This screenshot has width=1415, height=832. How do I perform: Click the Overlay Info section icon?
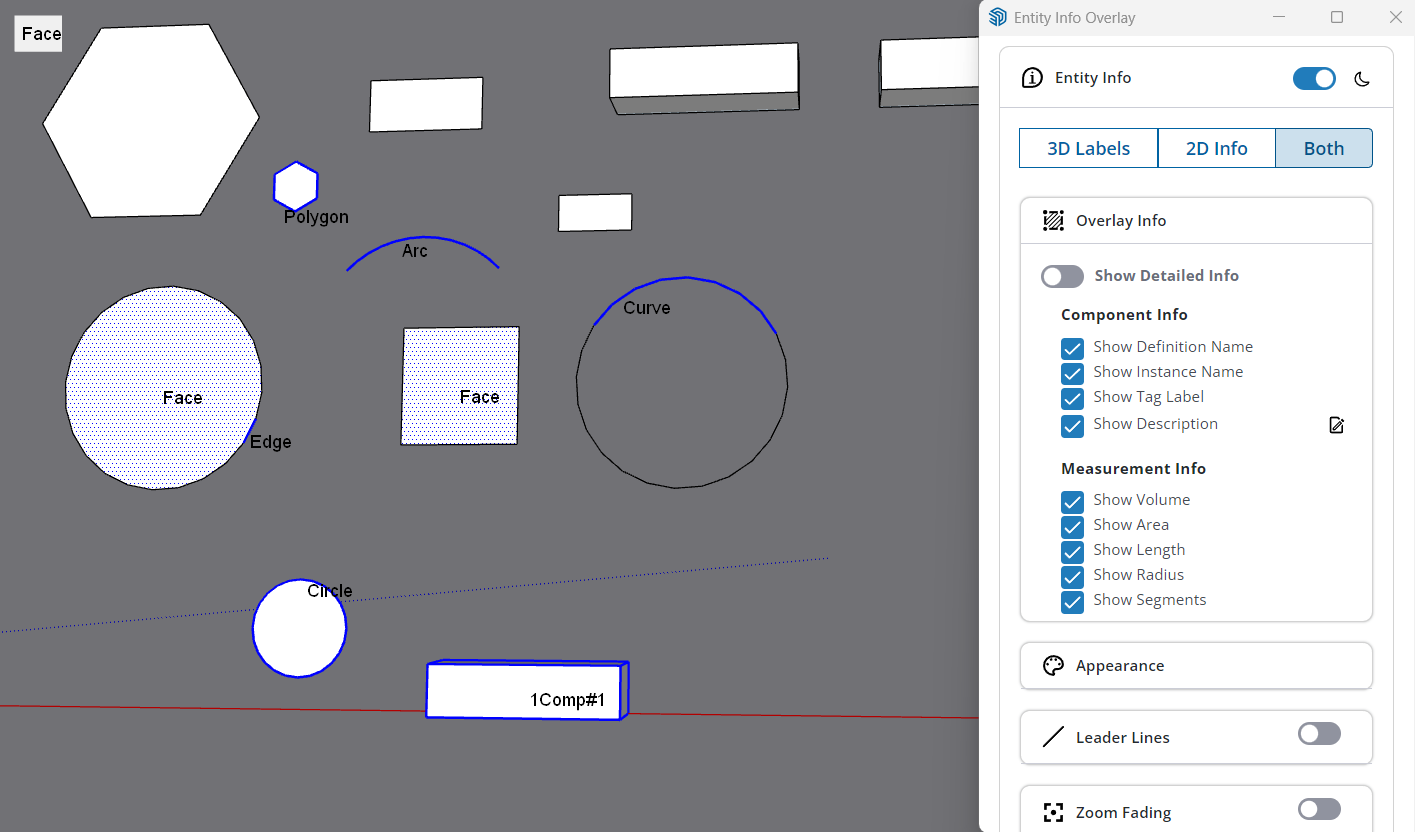pos(1053,220)
